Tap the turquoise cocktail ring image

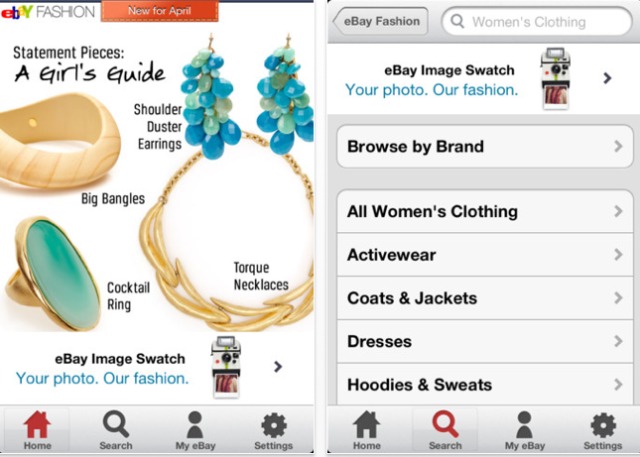[53, 273]
